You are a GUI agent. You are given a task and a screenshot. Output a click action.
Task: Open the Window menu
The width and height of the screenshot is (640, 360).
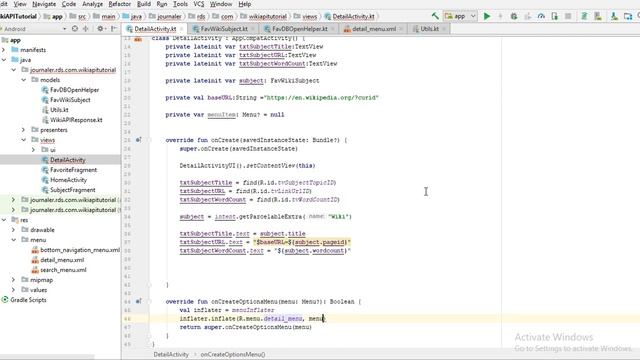(x=221, y=4)
